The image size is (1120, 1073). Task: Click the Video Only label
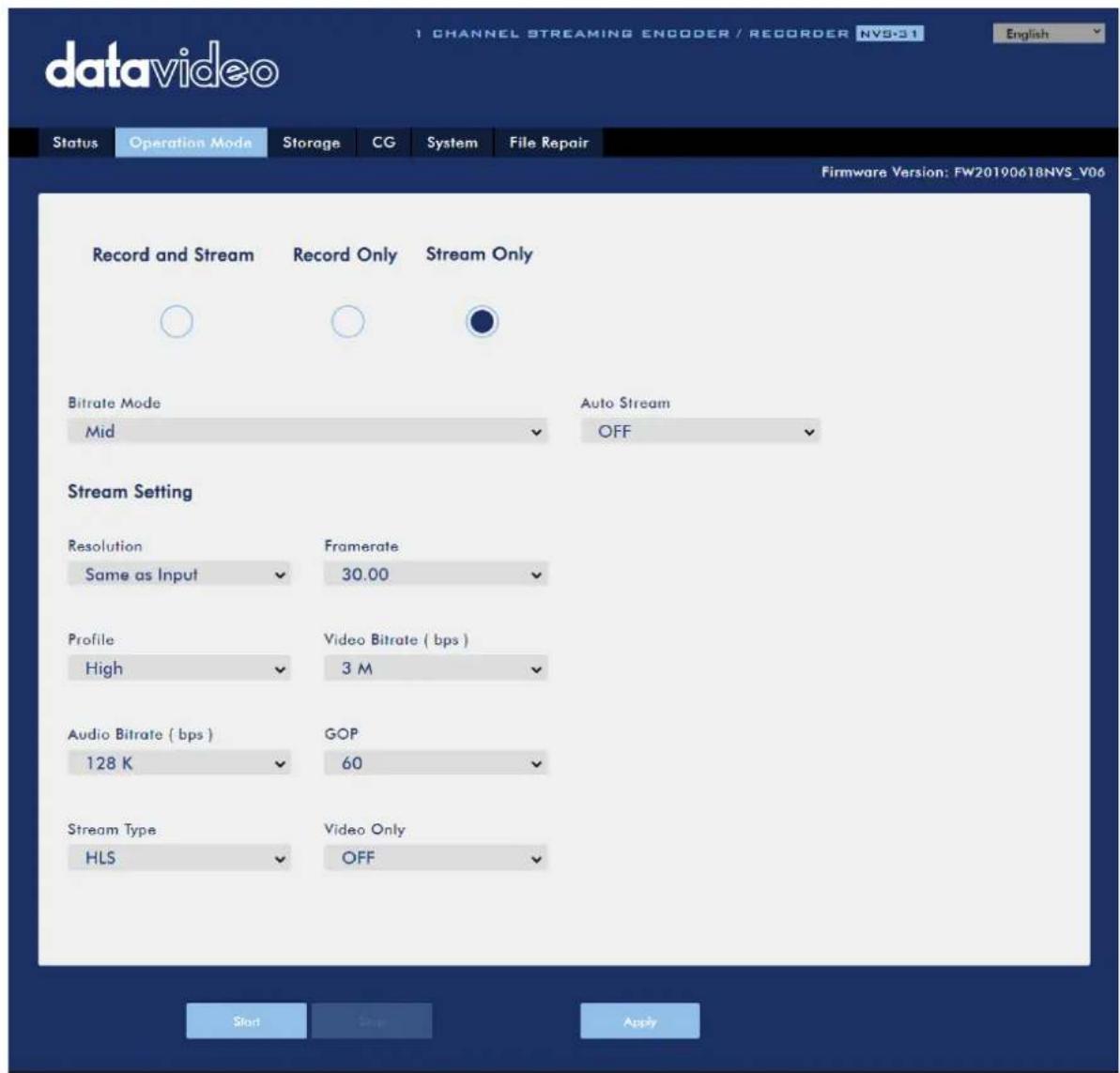(x=364, y=830)
